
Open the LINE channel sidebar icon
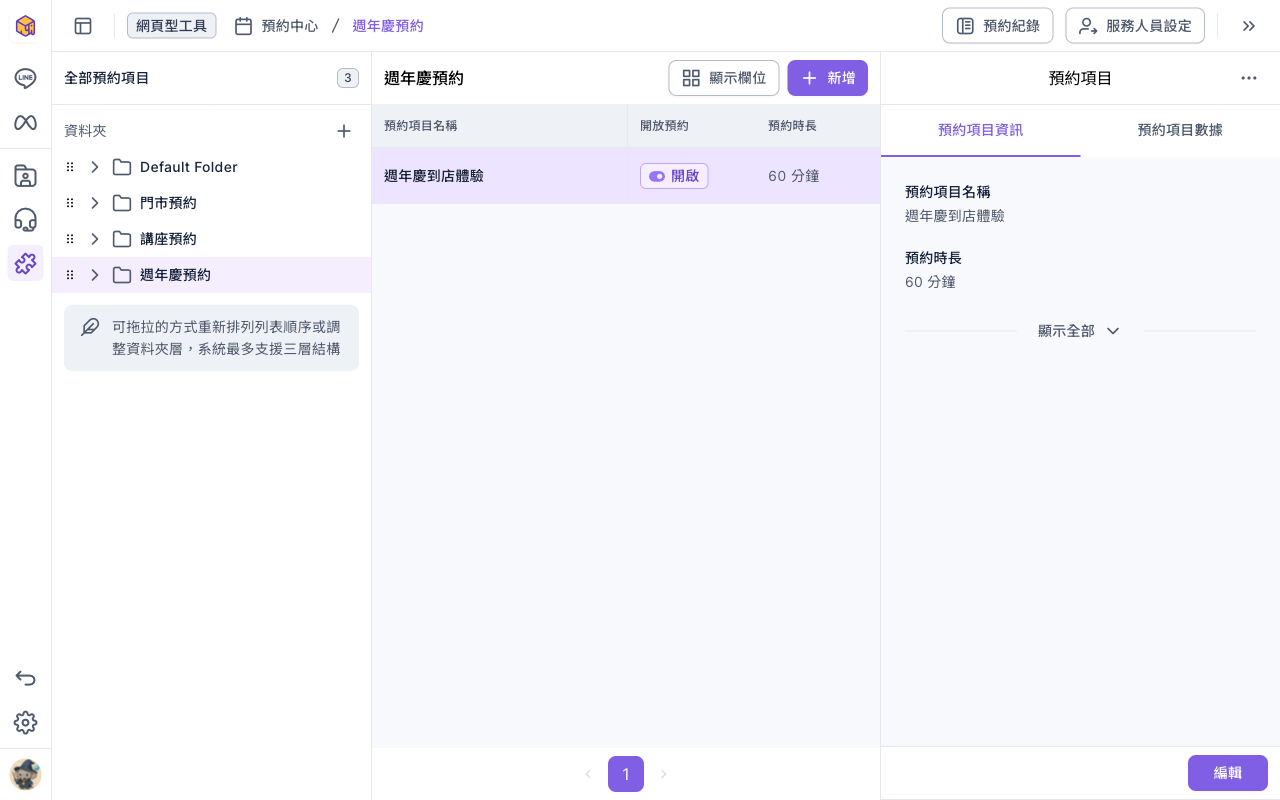25,78
